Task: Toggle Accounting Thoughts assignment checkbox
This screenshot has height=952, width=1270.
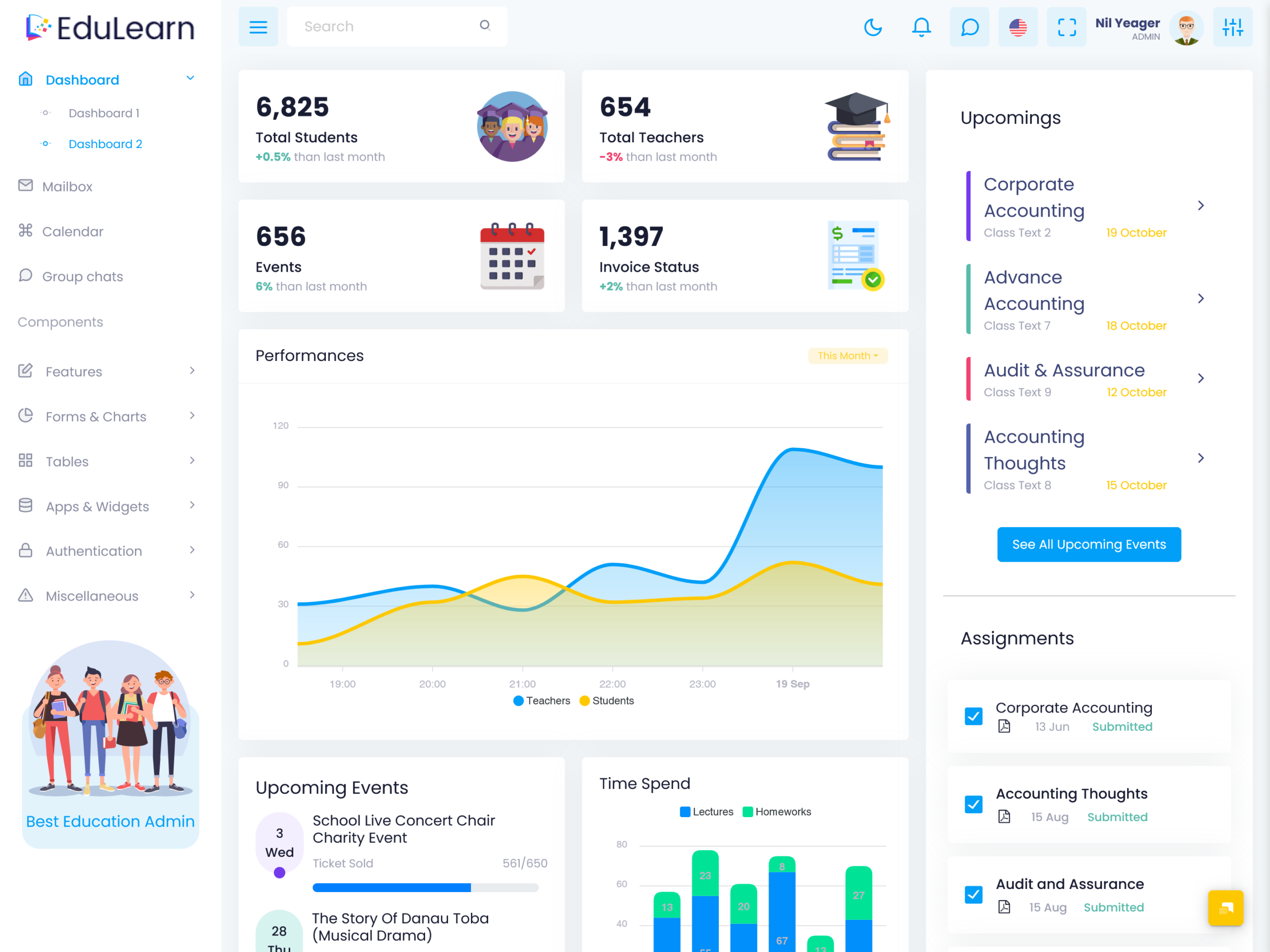Action: (974, 805)
